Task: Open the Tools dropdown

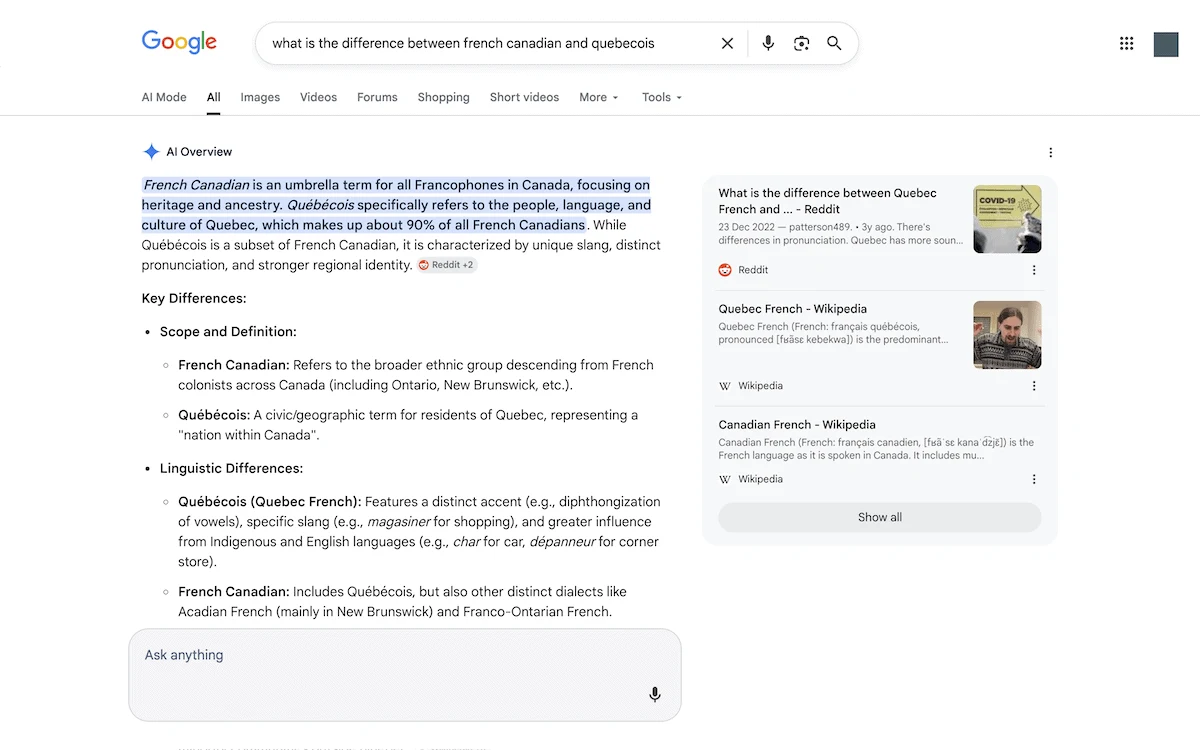Action: (x=662, y=97)
